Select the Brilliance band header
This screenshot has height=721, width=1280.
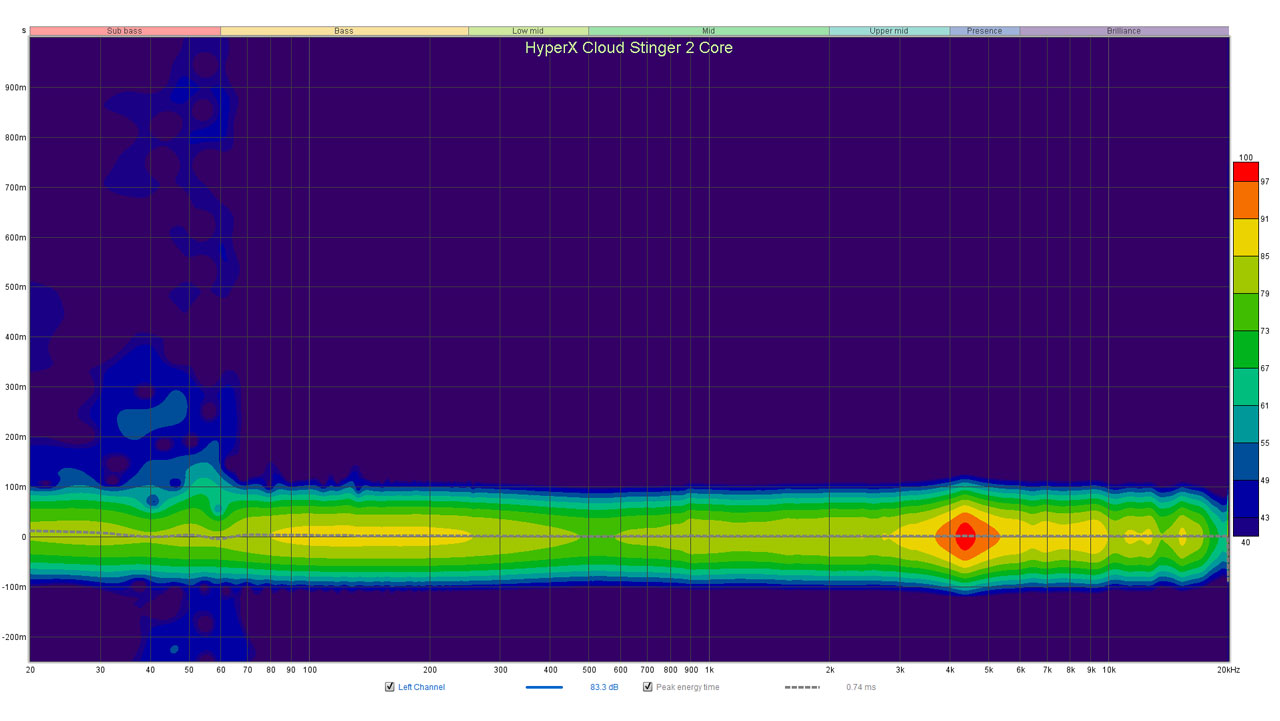1124,31
